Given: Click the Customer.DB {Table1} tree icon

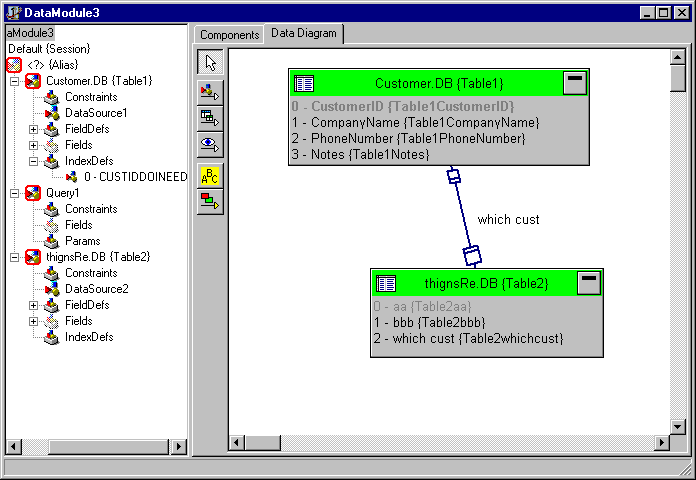Looking at the screenshot, I should tap(33, 81).
